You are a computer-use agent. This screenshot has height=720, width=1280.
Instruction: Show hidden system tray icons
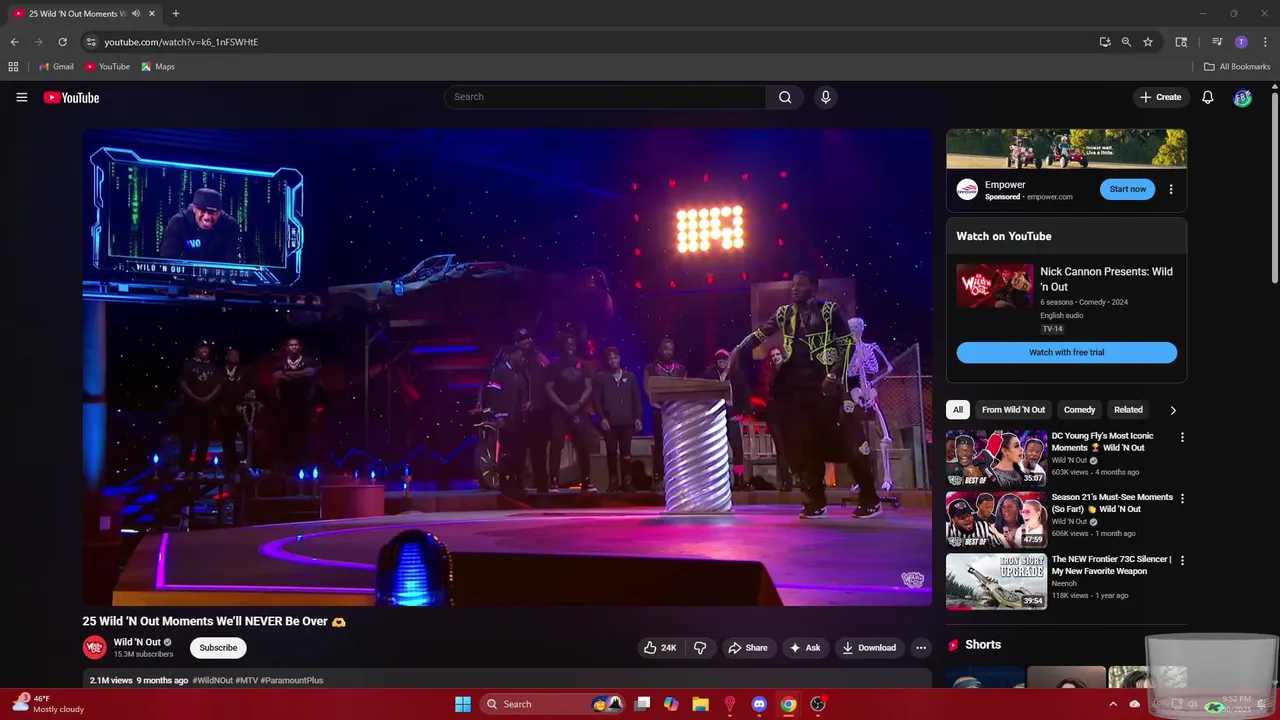[x=1113, y=704]
